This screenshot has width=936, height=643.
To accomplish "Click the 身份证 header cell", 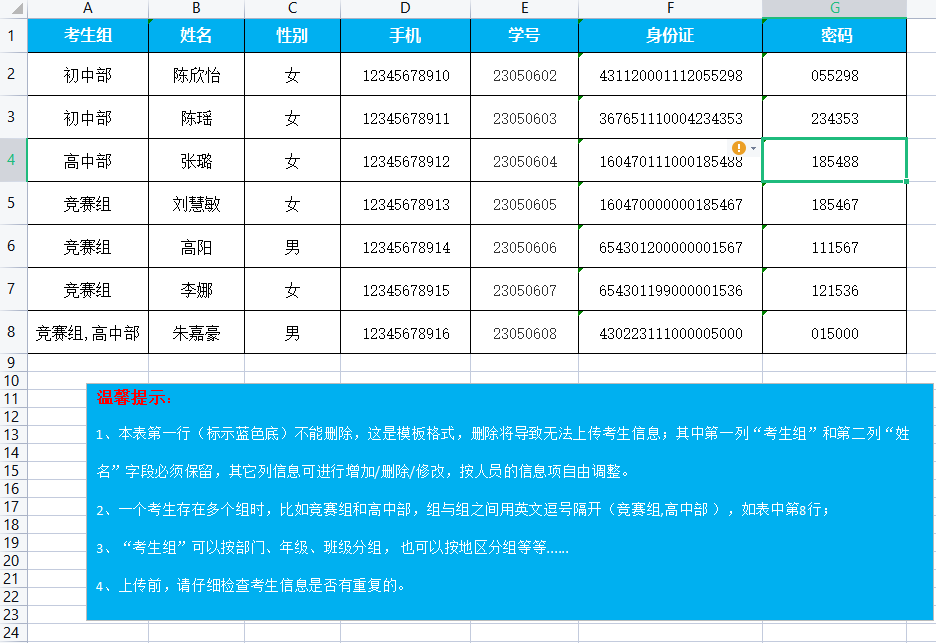I will (670, 35).
